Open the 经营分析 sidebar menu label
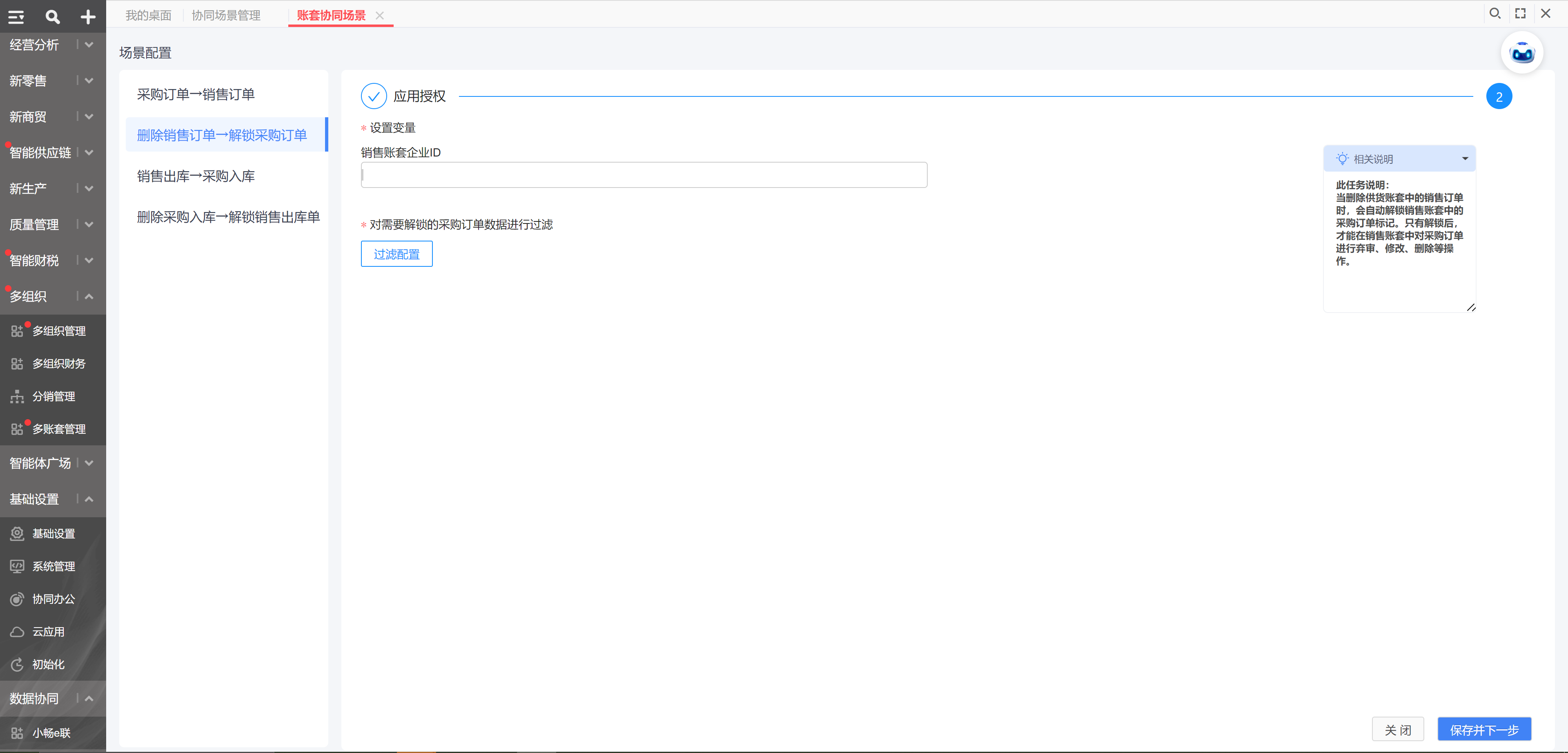 [x=34, y=45]
